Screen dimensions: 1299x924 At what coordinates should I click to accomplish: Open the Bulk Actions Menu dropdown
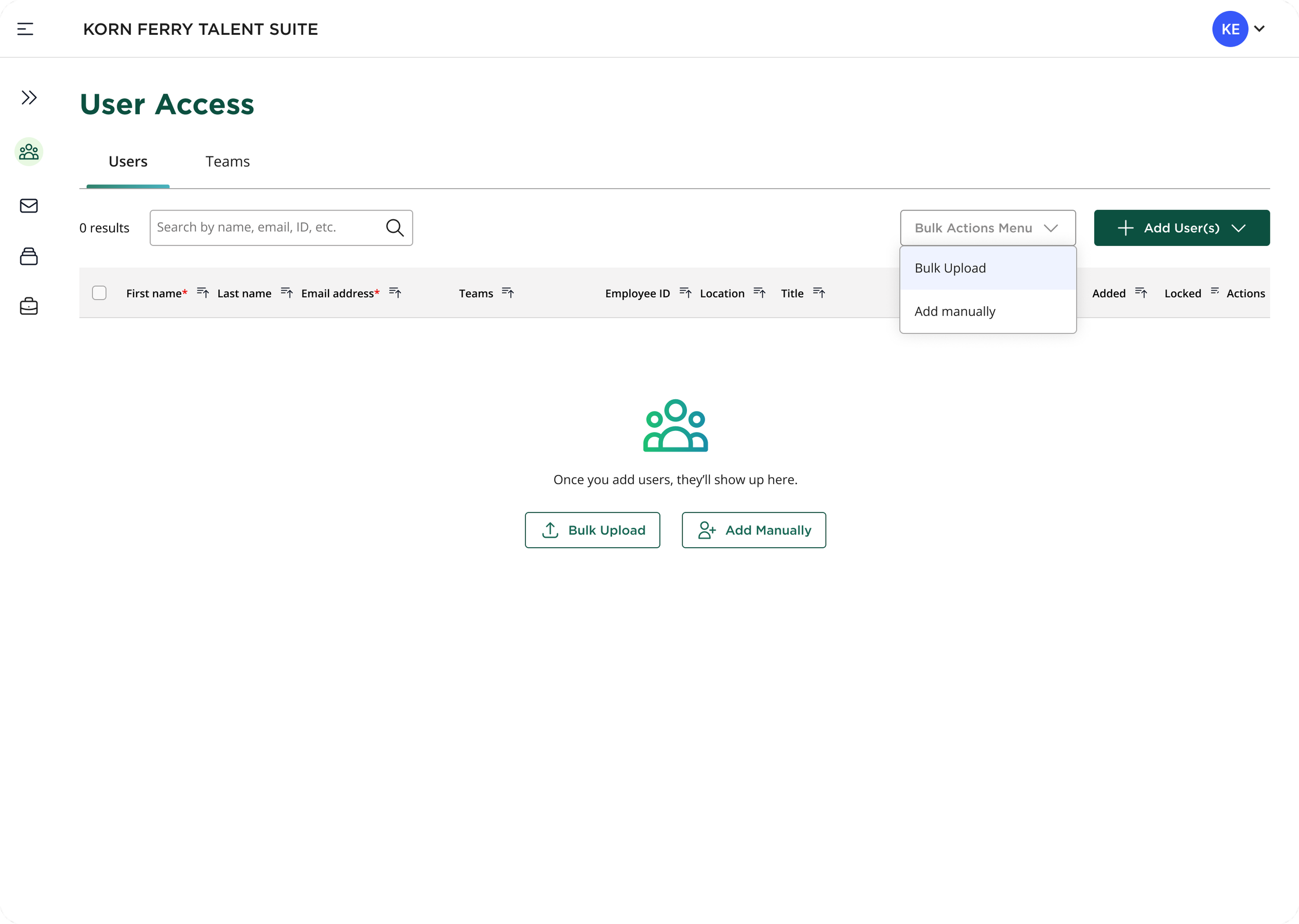point(987,228)
